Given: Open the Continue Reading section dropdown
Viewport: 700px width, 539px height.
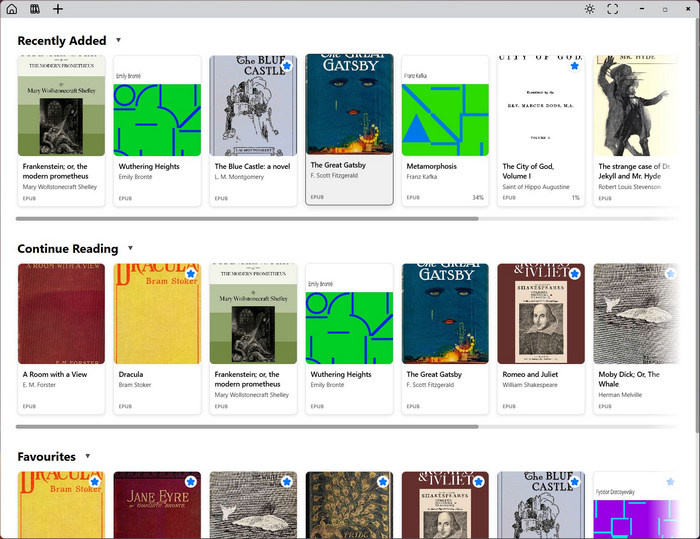Looking at the screenshot, I should pyautogui.click(x=130, y=248).
